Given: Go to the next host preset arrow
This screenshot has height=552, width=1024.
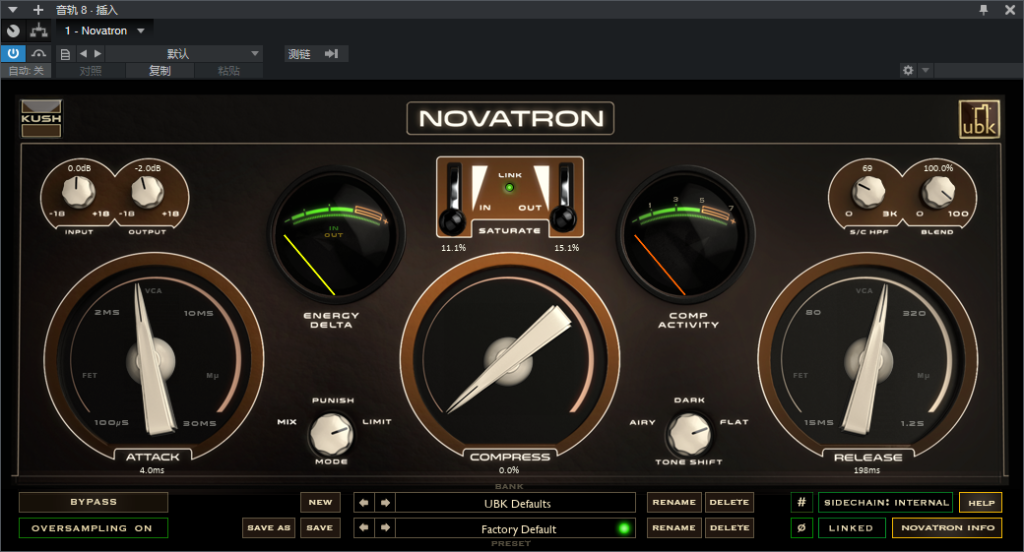Looking at the screenshot, I should tap(98, 54).
